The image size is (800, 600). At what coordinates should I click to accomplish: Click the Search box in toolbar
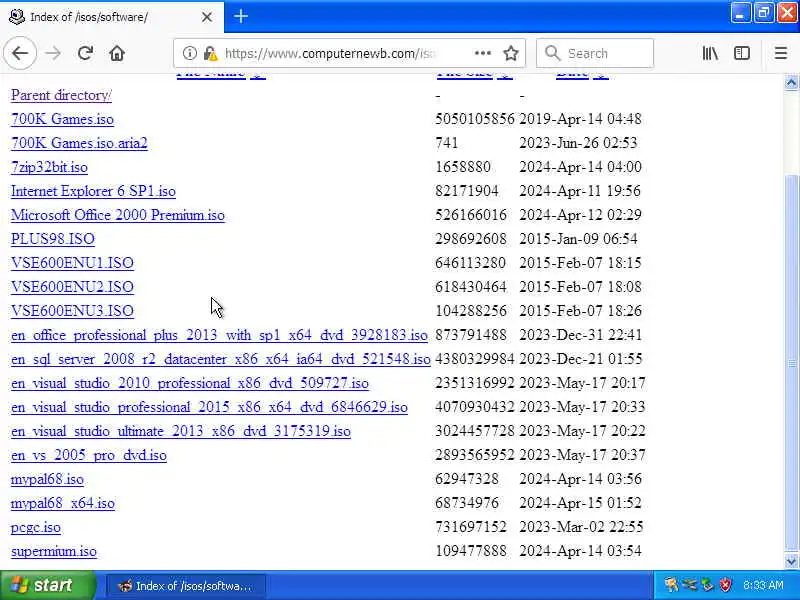coord(595,53)
